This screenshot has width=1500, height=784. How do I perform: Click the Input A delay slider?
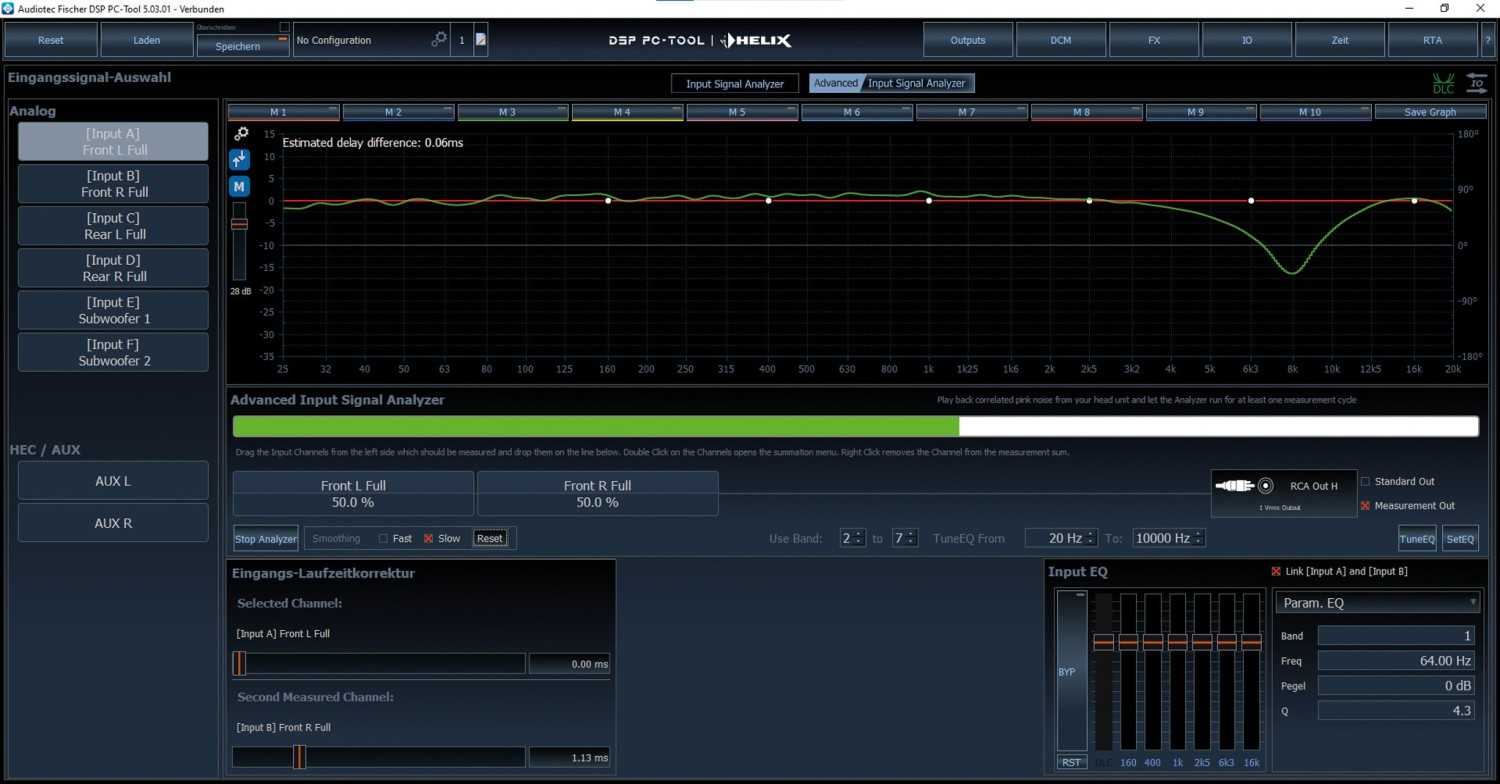click(379, 663)
